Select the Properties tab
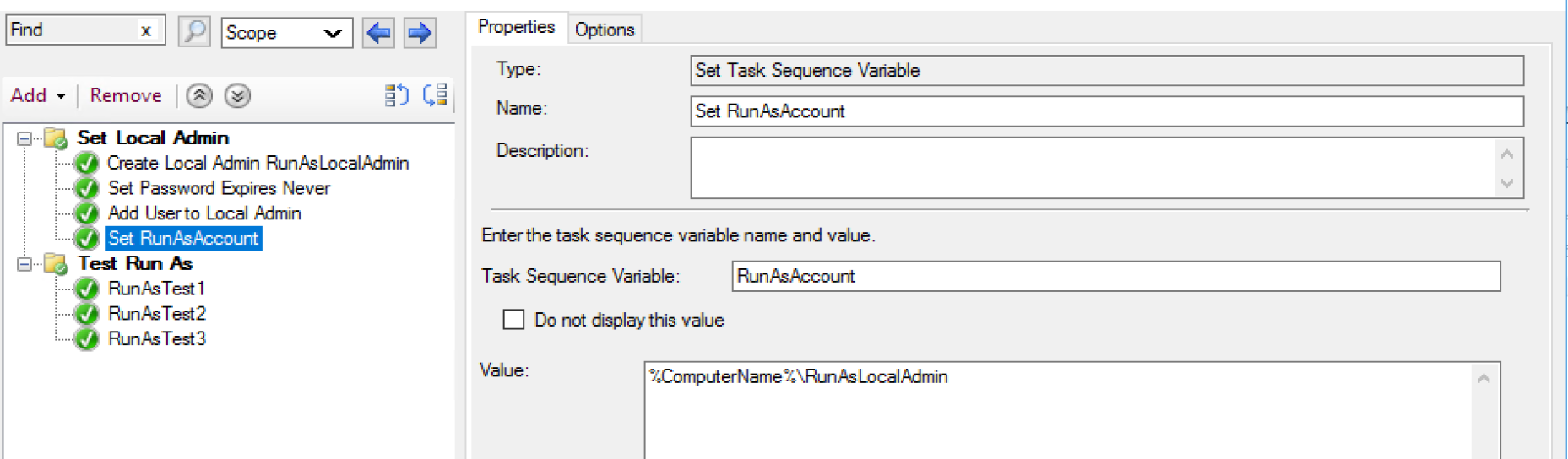Image resolution: width=1568 pixels, height=459 pixels. [x=516, y=27]
